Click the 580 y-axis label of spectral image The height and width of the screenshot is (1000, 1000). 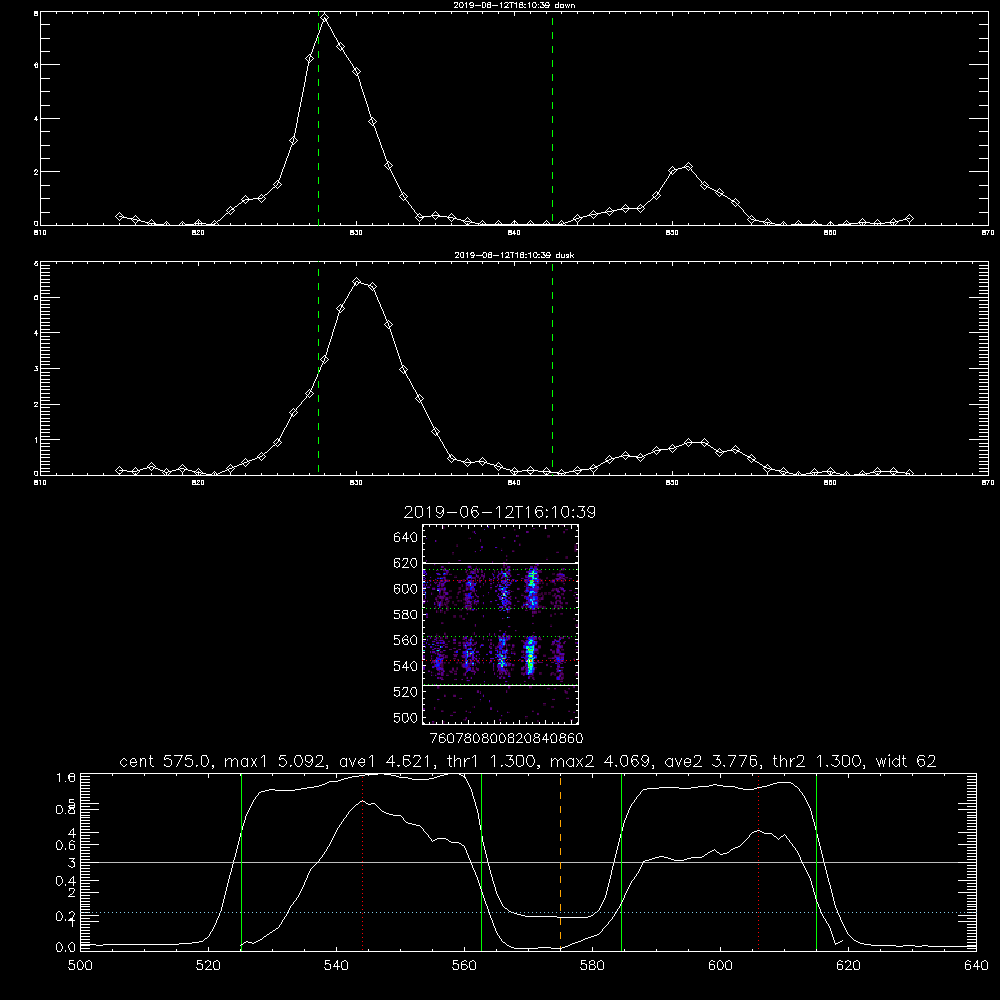tap(405, 615)
